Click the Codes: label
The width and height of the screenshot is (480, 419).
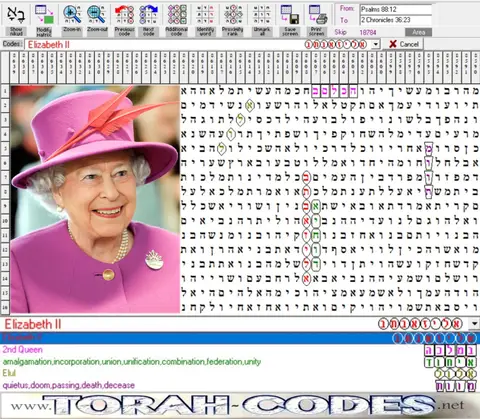pos(13,44)
